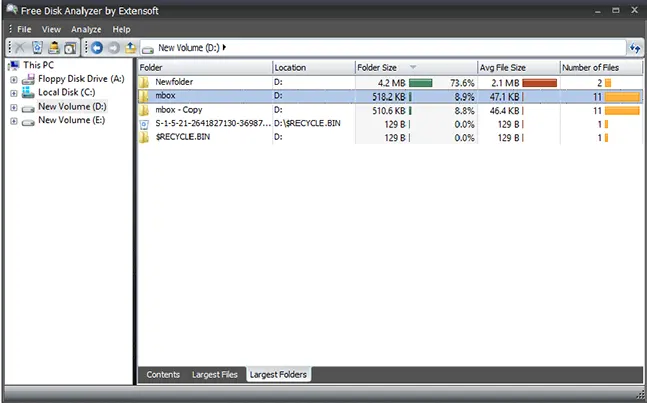Screen dimensions: 647x403
Task: Click Newfolder's green folder size bar
Action: tap(420, 83)
